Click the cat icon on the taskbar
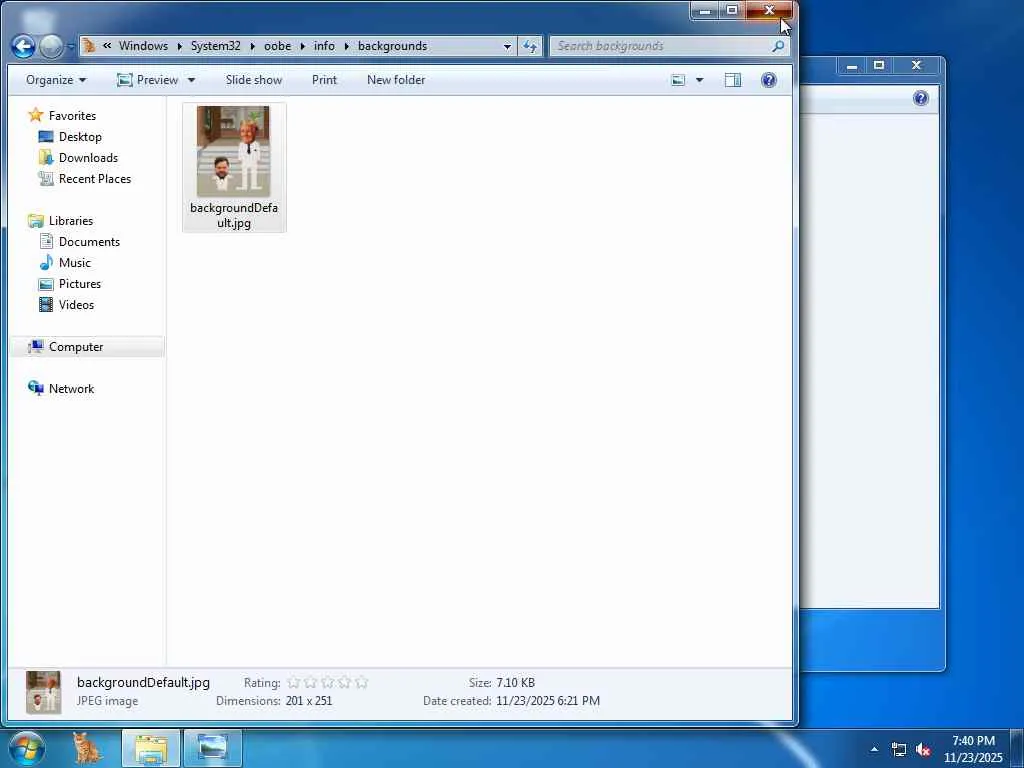Image resolution: width=1024 pixels, height=768 pixels. coord(87,748)
